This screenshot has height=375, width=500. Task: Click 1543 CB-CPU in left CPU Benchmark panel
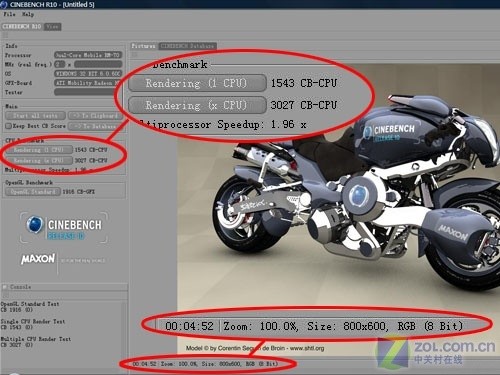coord(91,150)
